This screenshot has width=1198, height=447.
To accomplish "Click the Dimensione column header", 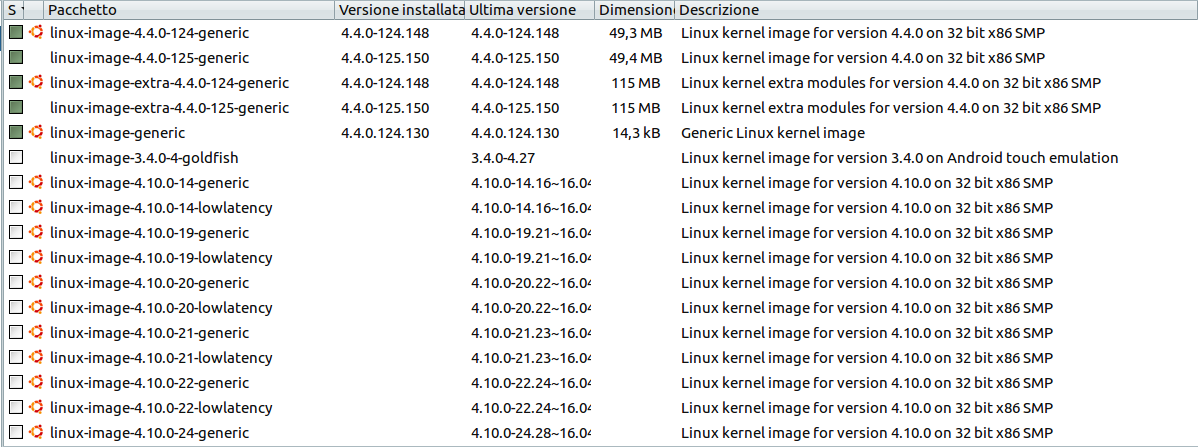I will coord(635,10).
